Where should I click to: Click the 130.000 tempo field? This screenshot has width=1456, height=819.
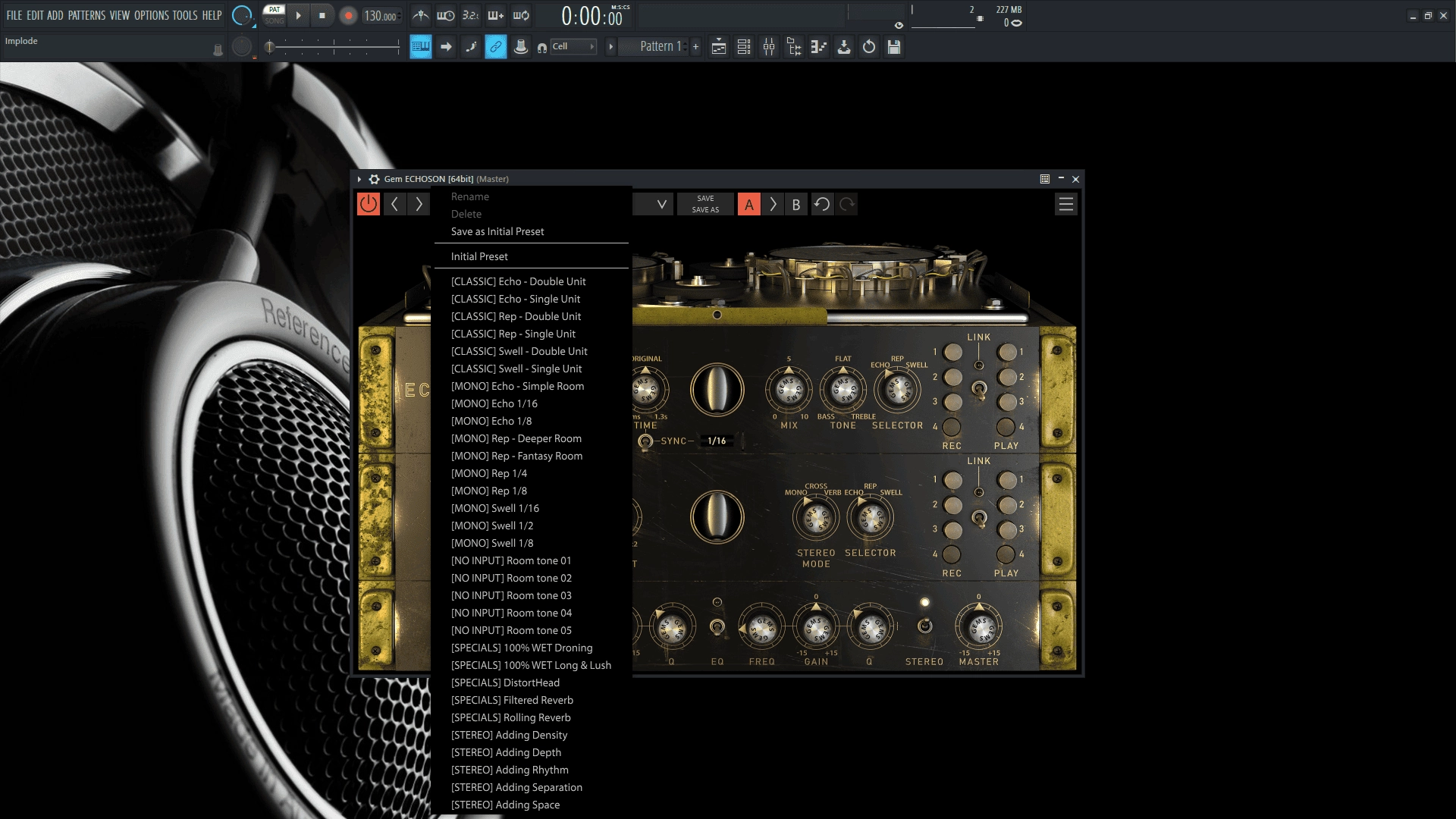[381, 15]
